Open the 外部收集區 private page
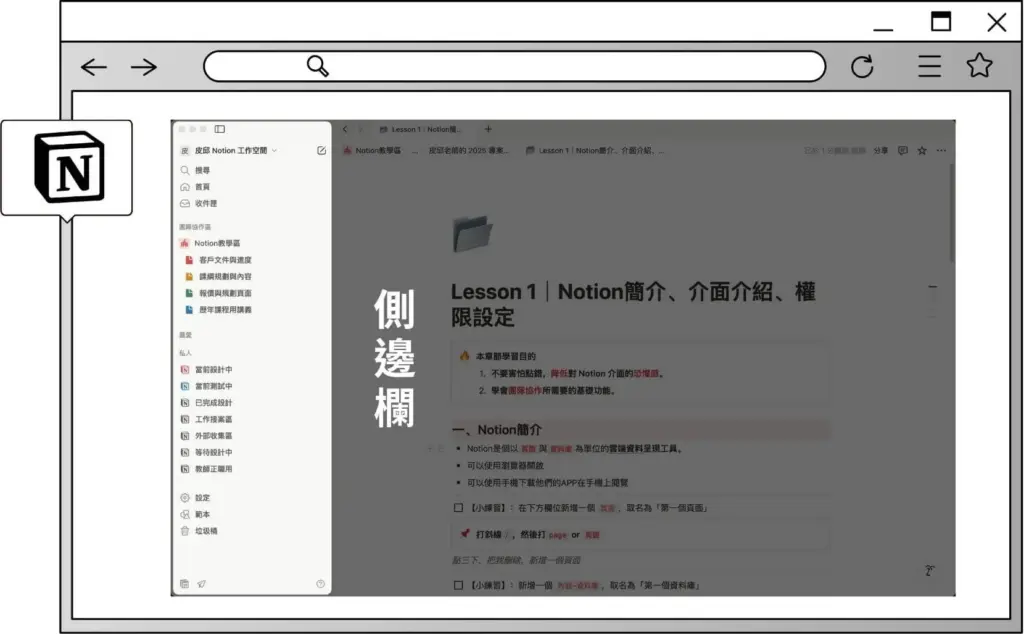This screenshot has width=1024, height=634. [x=206, y=436]
